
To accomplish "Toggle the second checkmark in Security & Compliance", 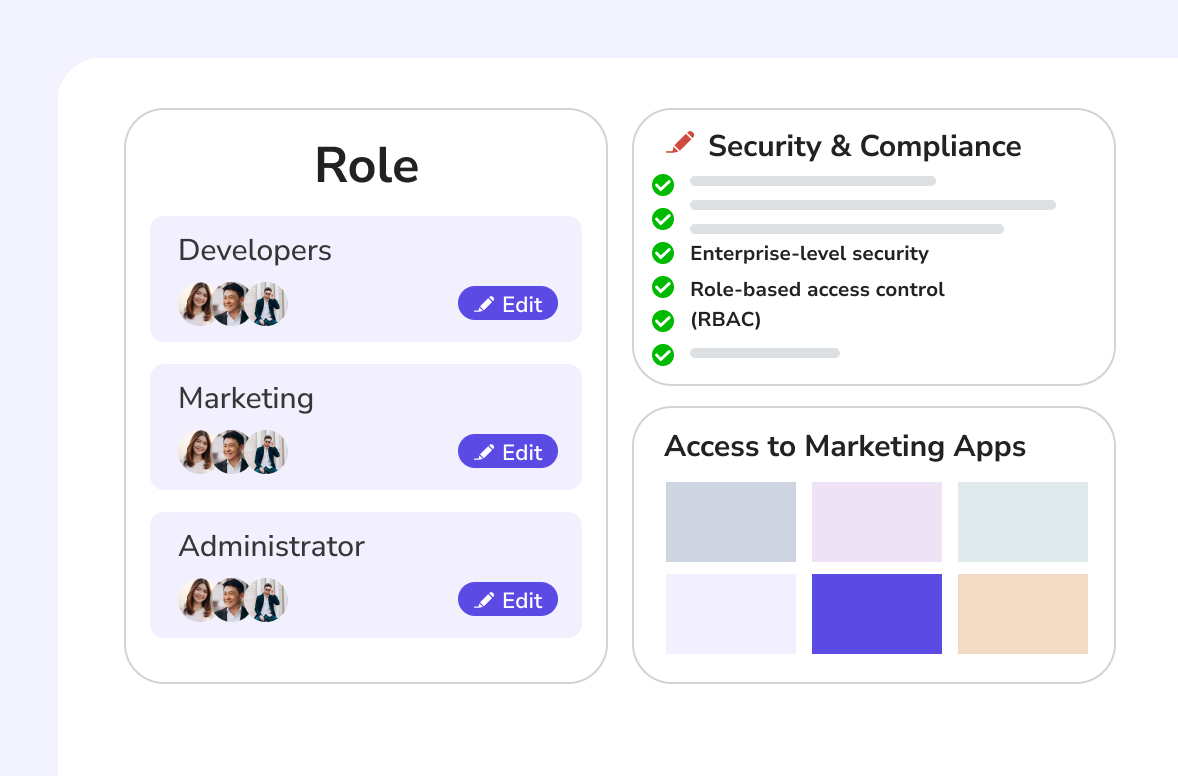I will tap(662, 219).
